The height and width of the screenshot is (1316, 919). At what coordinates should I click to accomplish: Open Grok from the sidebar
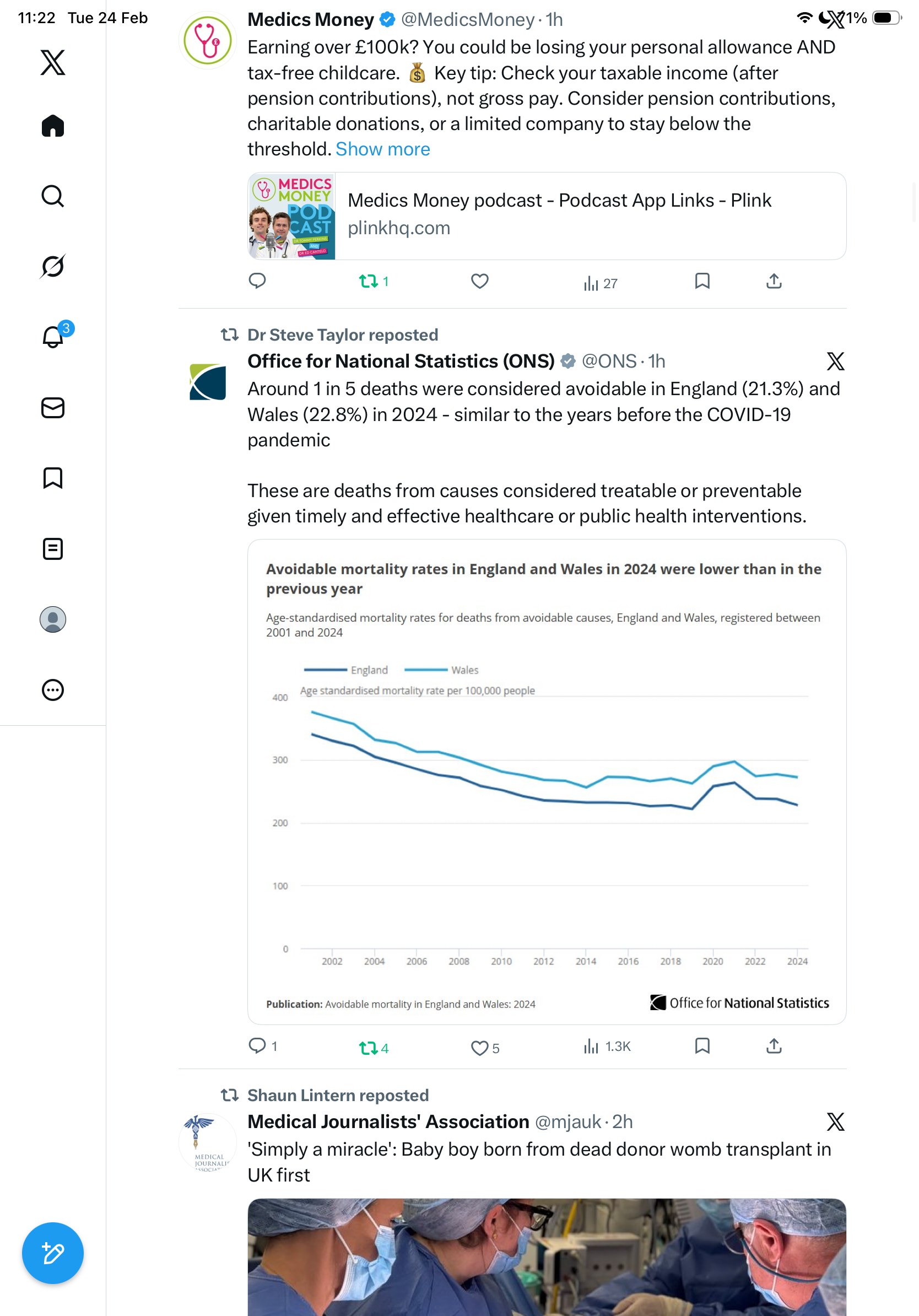(53, 266)
